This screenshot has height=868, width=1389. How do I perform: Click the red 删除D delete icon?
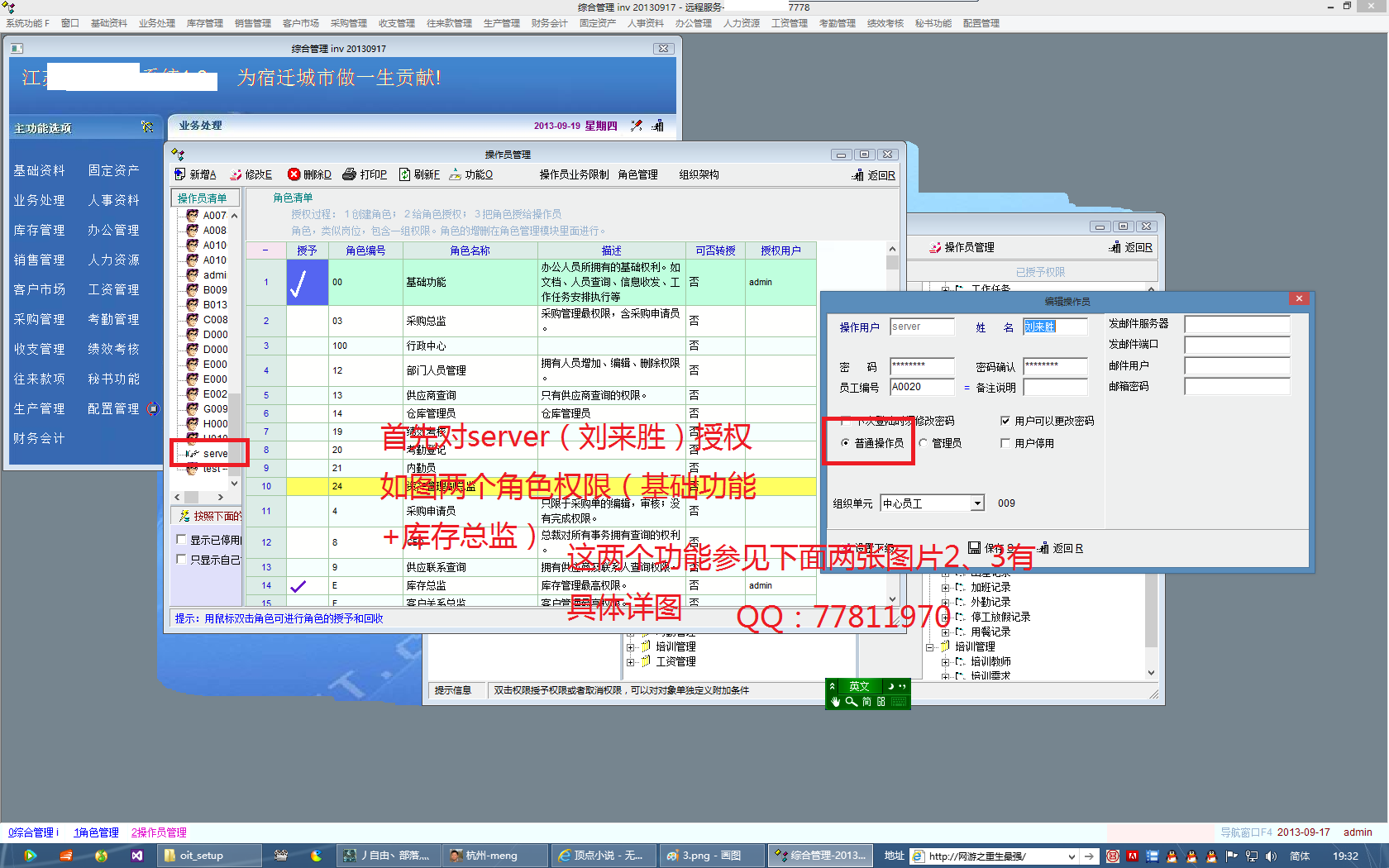coord(294,174)
